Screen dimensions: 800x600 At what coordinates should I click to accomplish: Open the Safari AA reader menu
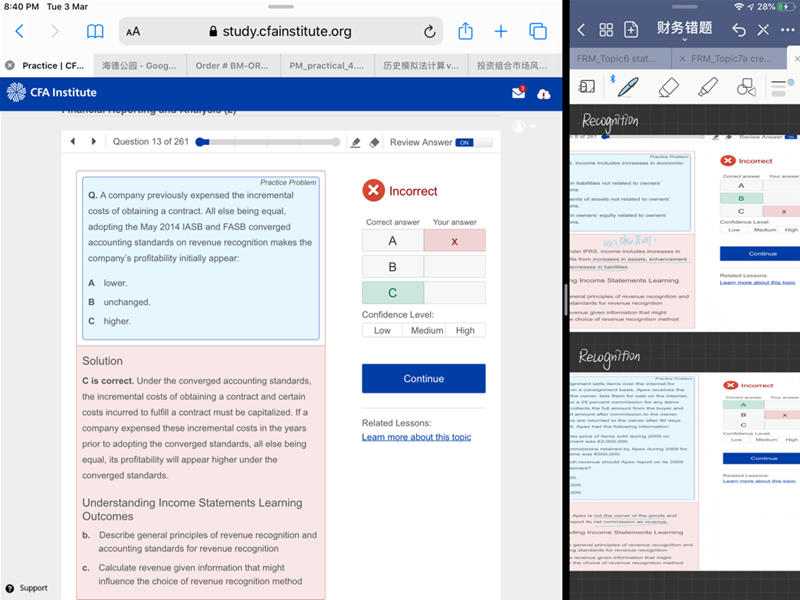point(133,32)
